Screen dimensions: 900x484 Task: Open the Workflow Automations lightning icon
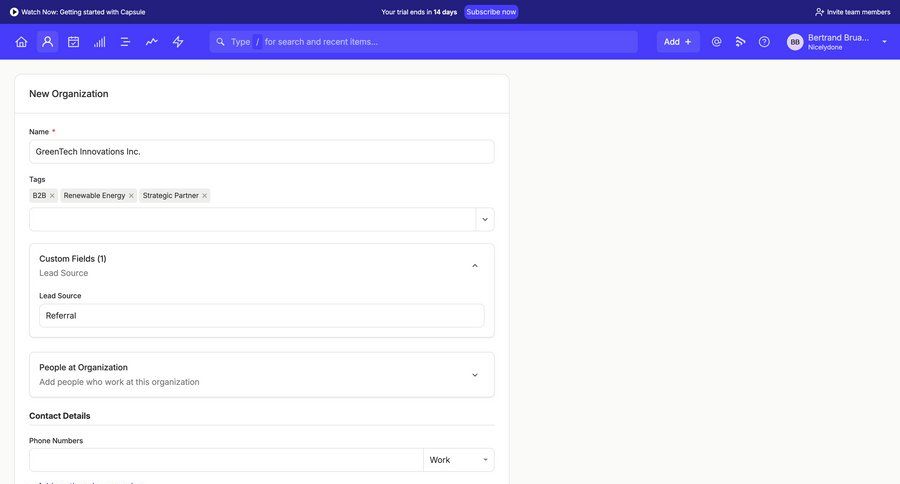[178, 42]
